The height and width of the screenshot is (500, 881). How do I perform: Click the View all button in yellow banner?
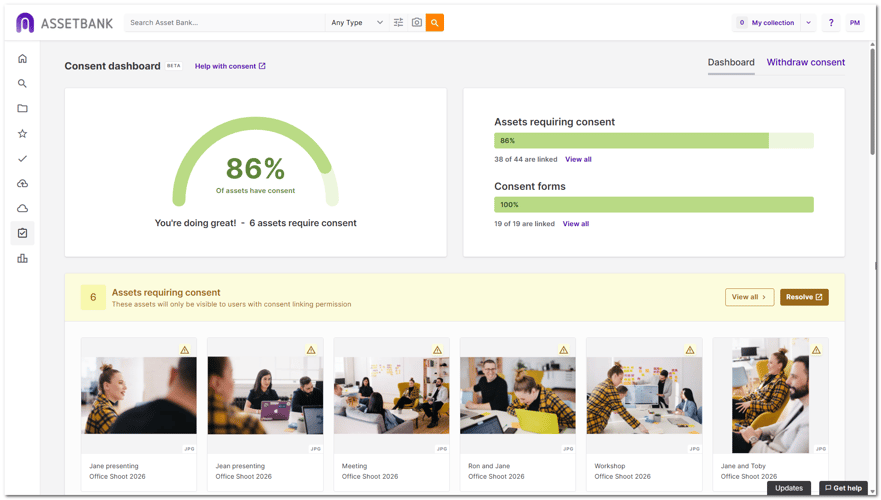pos(750,297)
